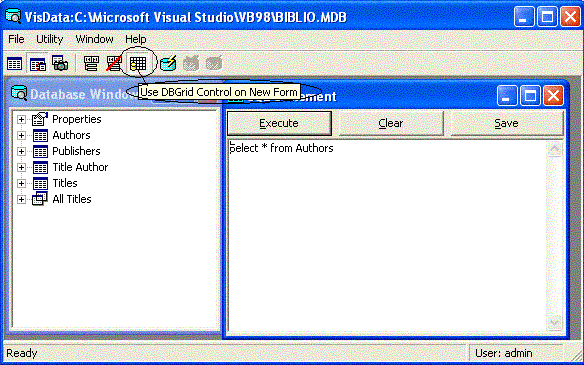Expand the Title Author table node
Image resolution: width=584 pixels, height=365 pixels.
21,168
